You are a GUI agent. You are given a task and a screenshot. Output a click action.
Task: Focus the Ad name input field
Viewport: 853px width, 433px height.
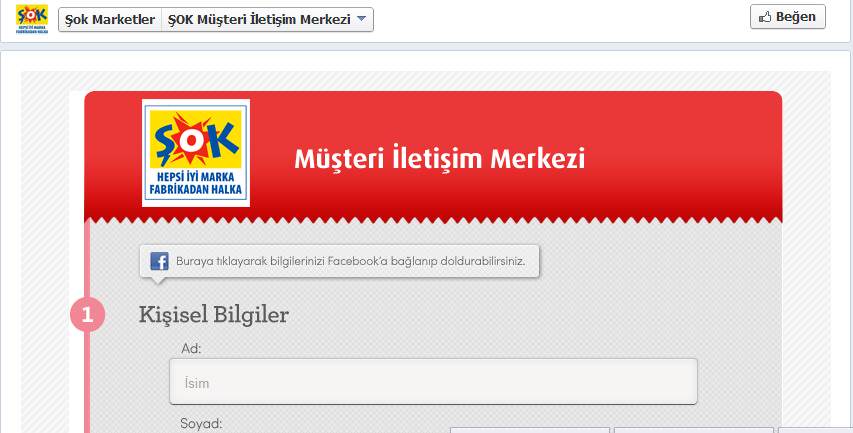tap(433, 381)
